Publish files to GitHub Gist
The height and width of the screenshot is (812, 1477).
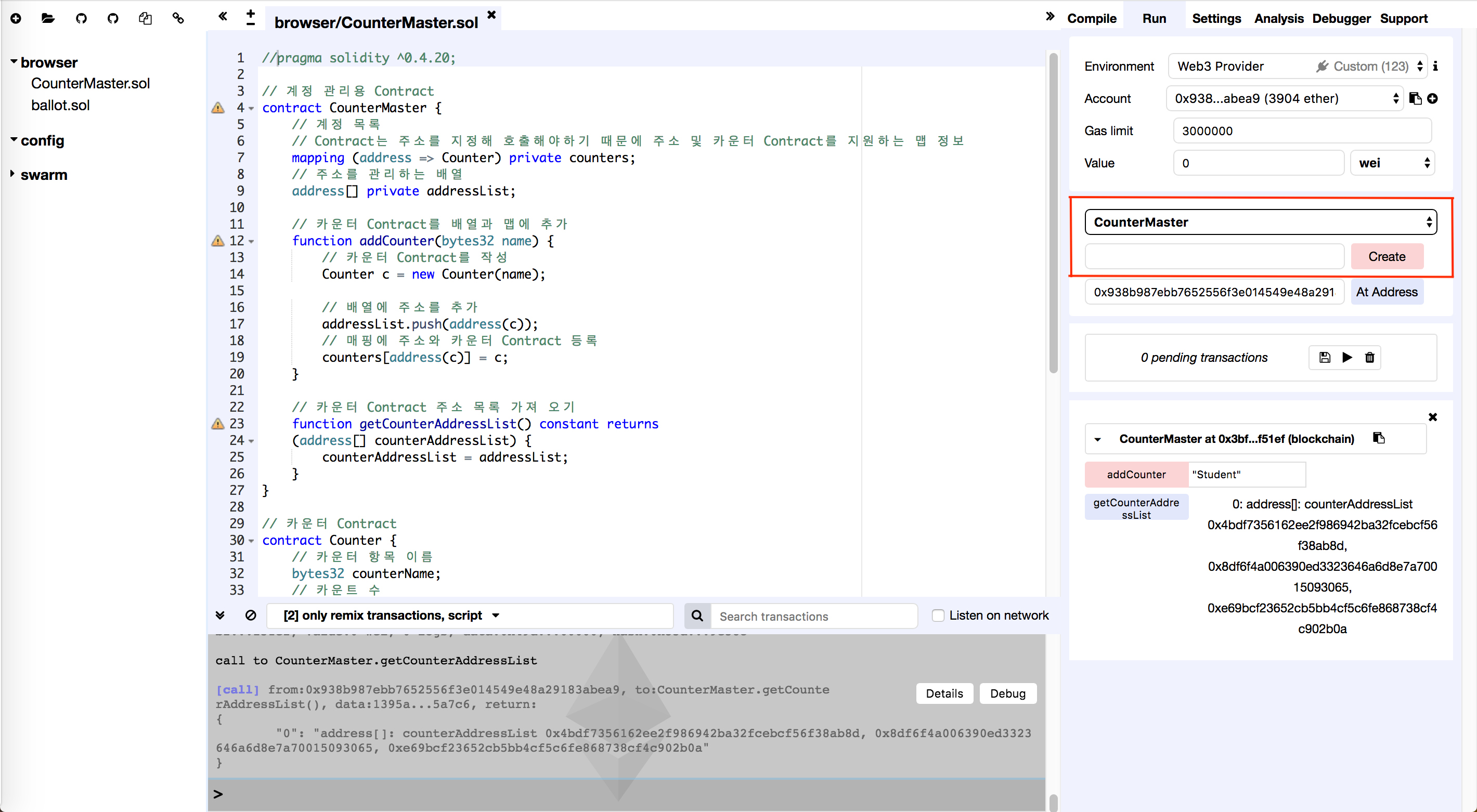pos(82,18)
